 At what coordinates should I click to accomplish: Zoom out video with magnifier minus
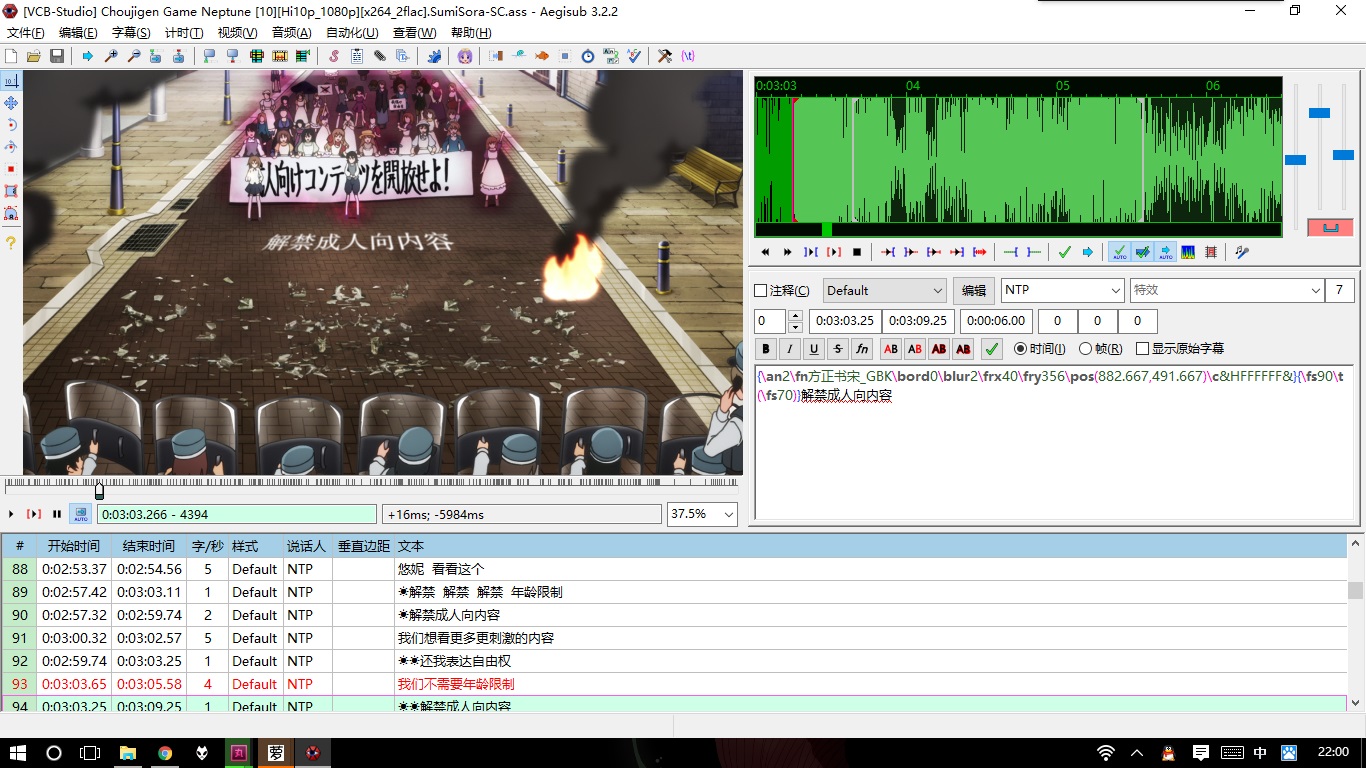(134, 56)
